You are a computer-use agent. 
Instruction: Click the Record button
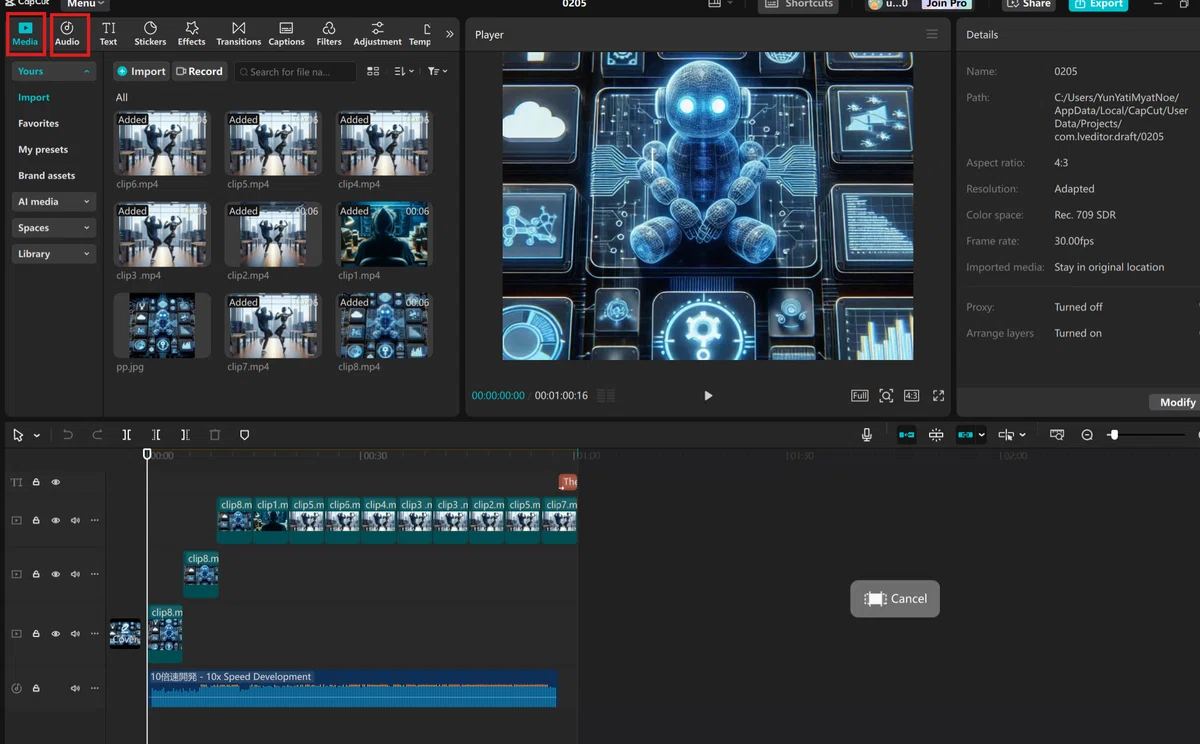[199, 72]
